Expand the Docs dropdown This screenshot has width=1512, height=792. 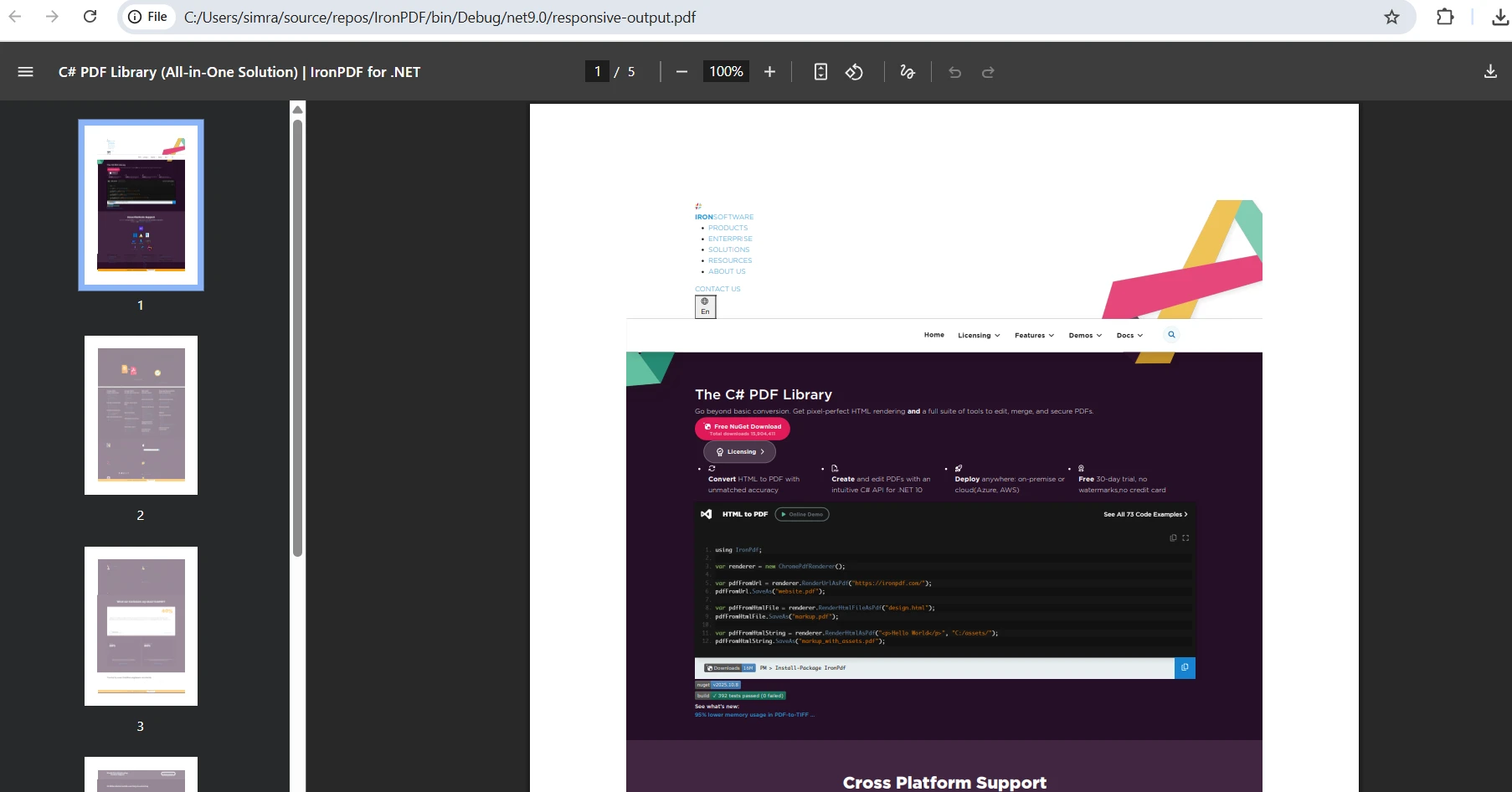tap(1129, 335)
